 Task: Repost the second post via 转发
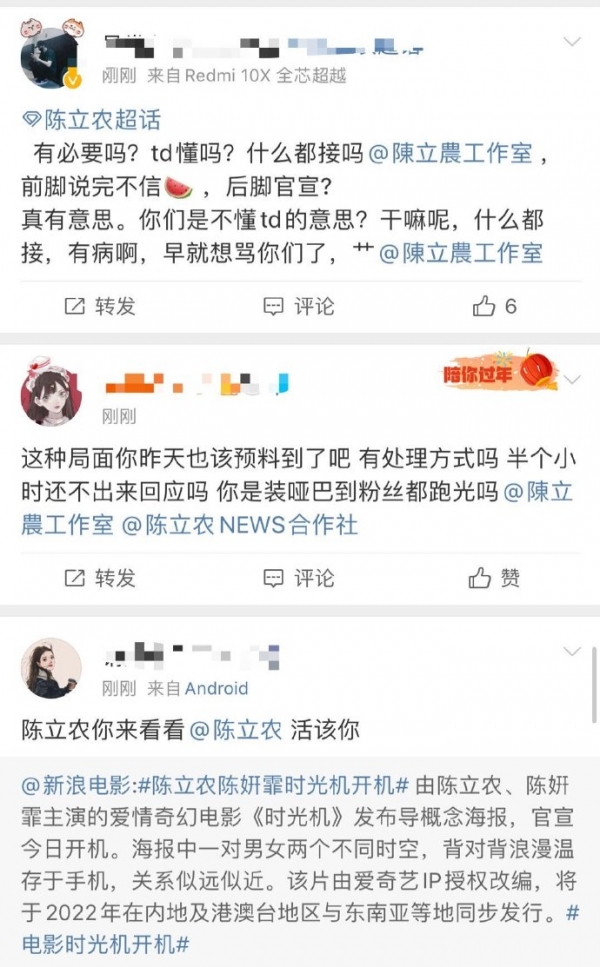click(x=100, y=578)
